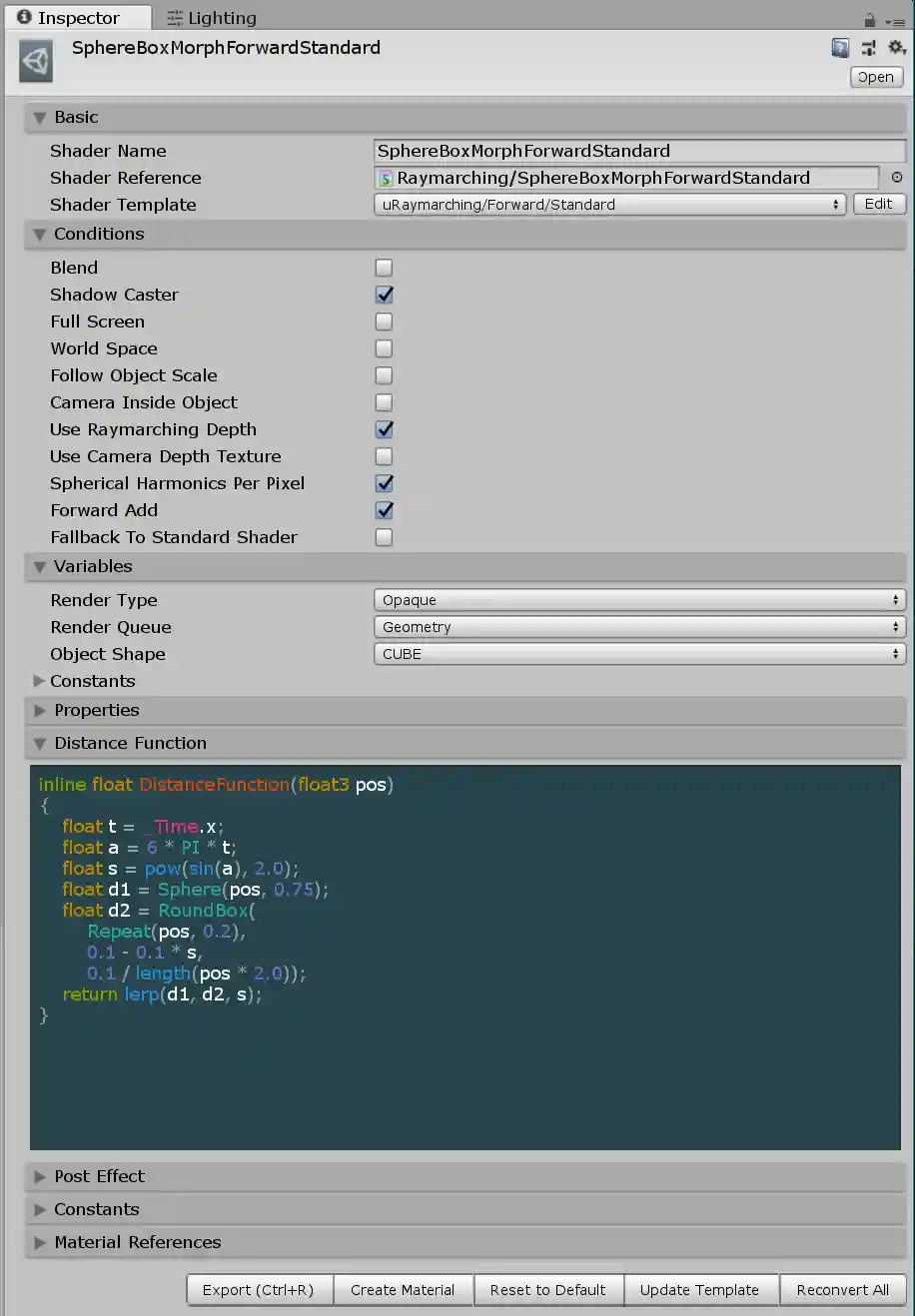Viewport: 915px width, 1316px height.
Task: Click the Create Material button
Action: click(x=403, y=1290)
